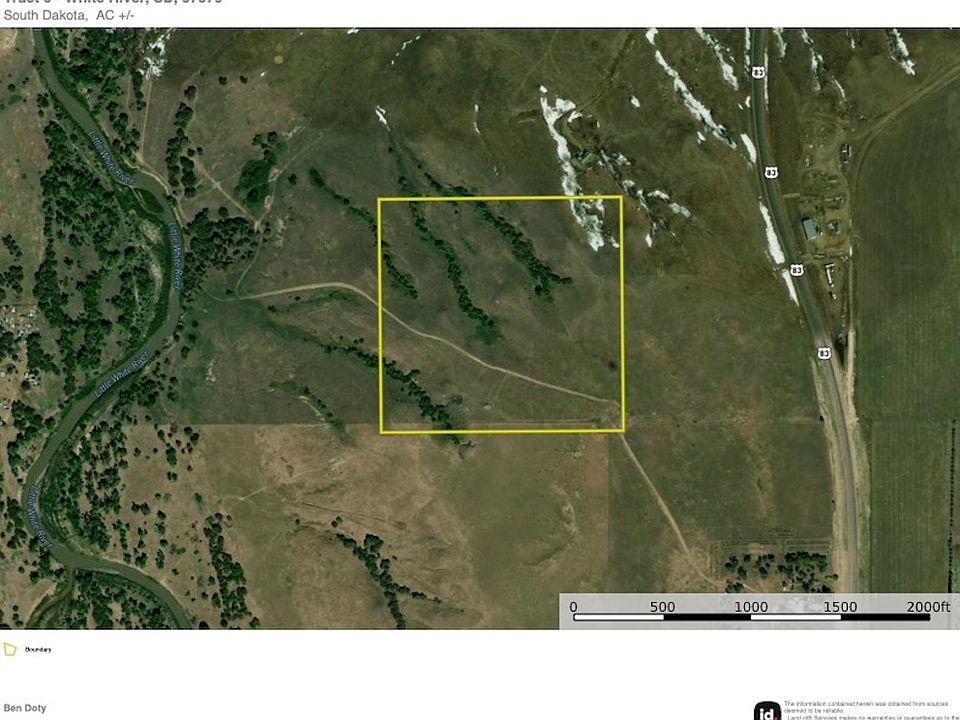Click the '2000ft' label on the scale bar

tap(928, 607)
